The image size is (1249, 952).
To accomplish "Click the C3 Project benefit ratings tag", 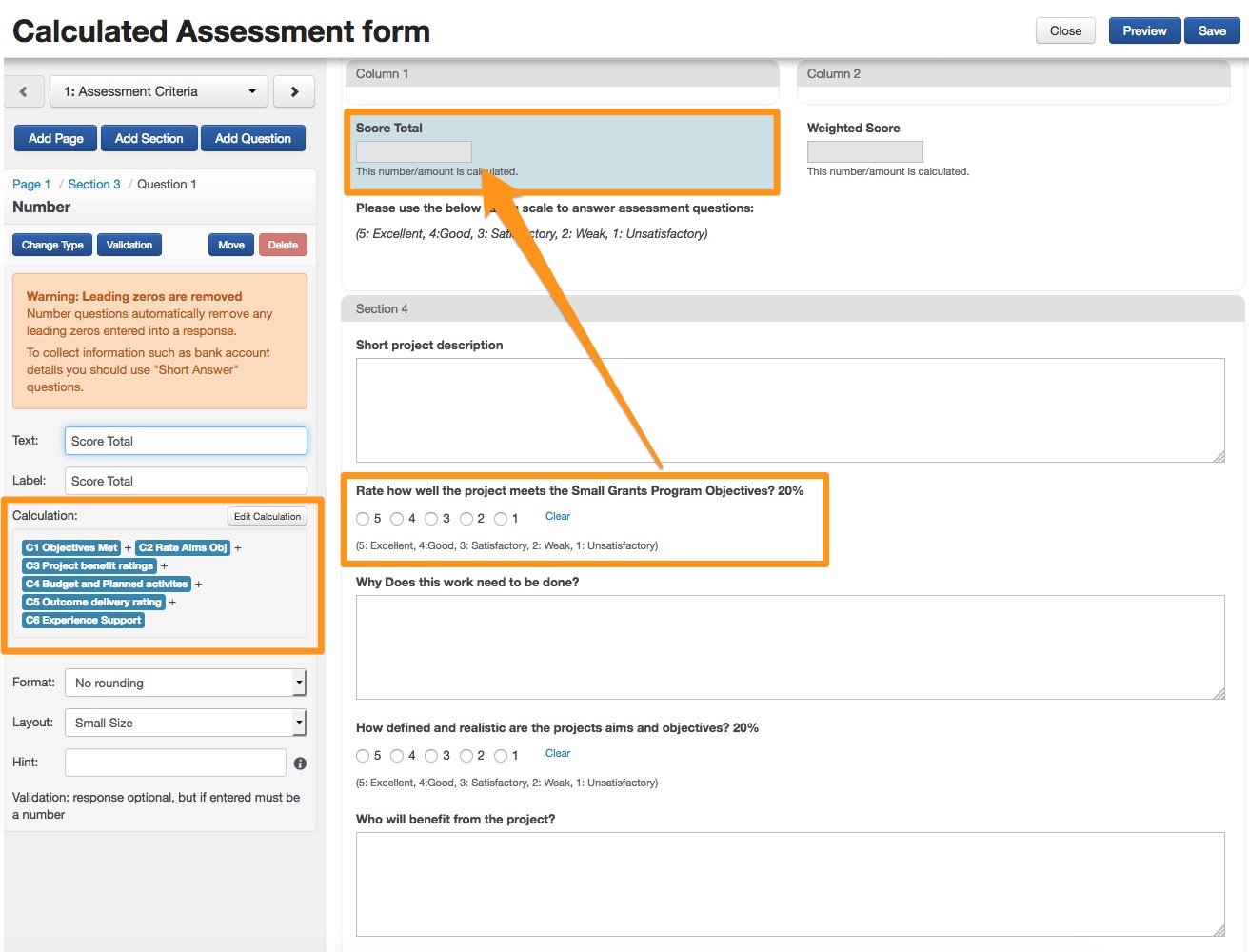I will [x=89, y=565].
